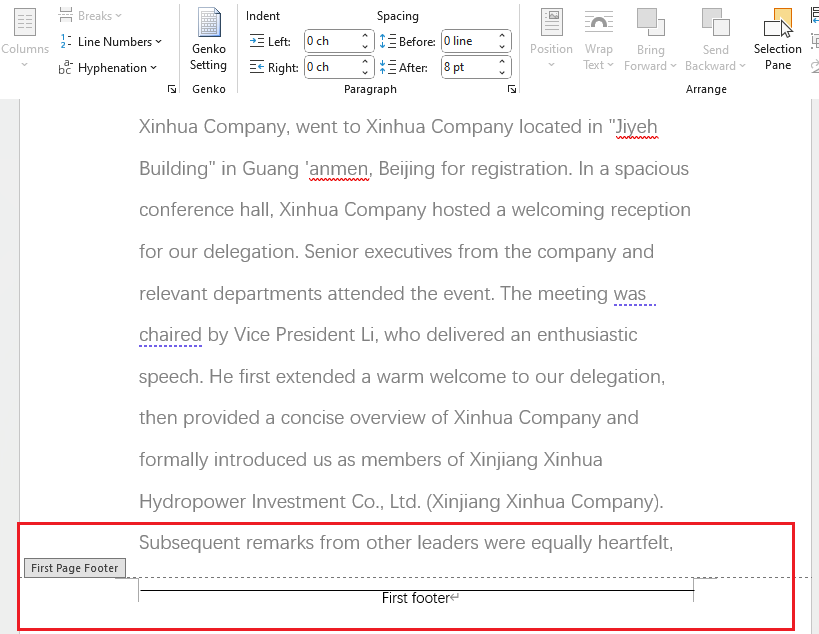Decrease the Spacing After value
The width and height of the screenshot is (819, 634).
click(x=502, y=73)
